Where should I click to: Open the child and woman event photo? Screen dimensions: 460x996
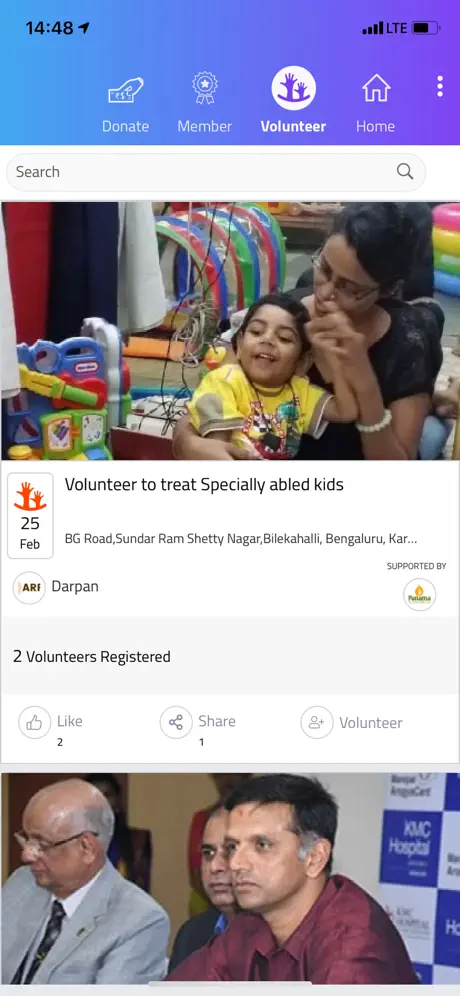(230, 331)
